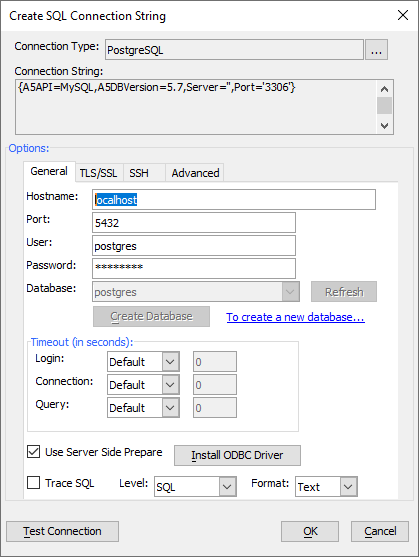Screen dimensions: 419x557
Task: Expand Login timeout dropdown
Action: [x=170, y=362]
